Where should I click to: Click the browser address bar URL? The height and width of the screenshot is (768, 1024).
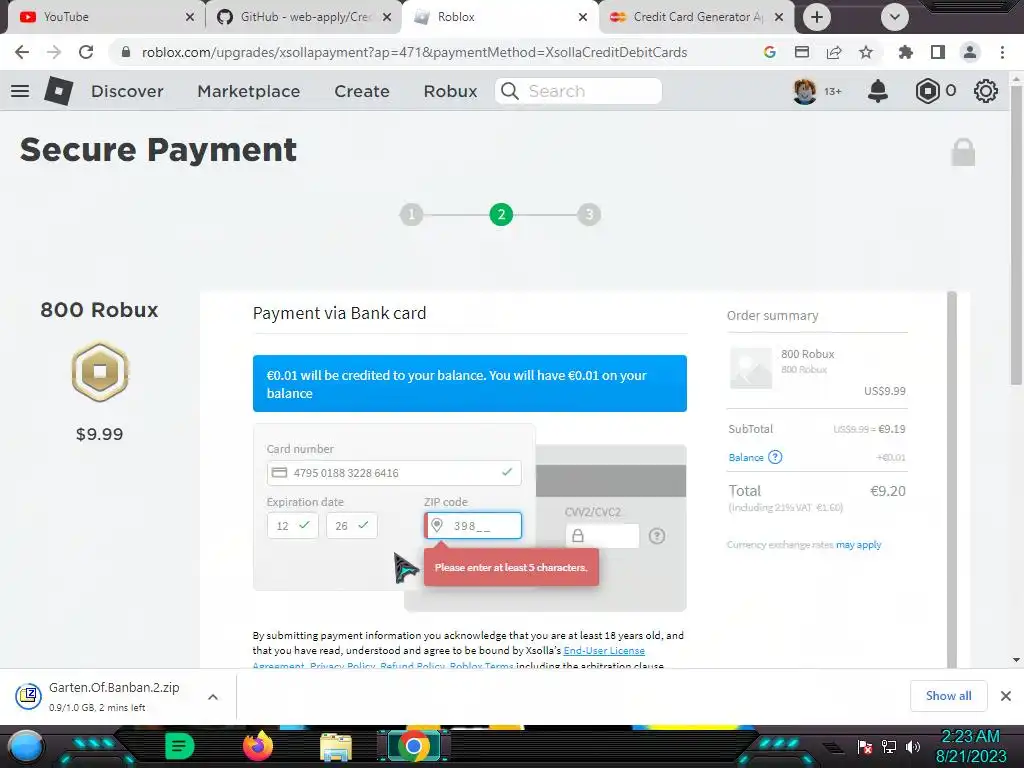click(415, 52)
